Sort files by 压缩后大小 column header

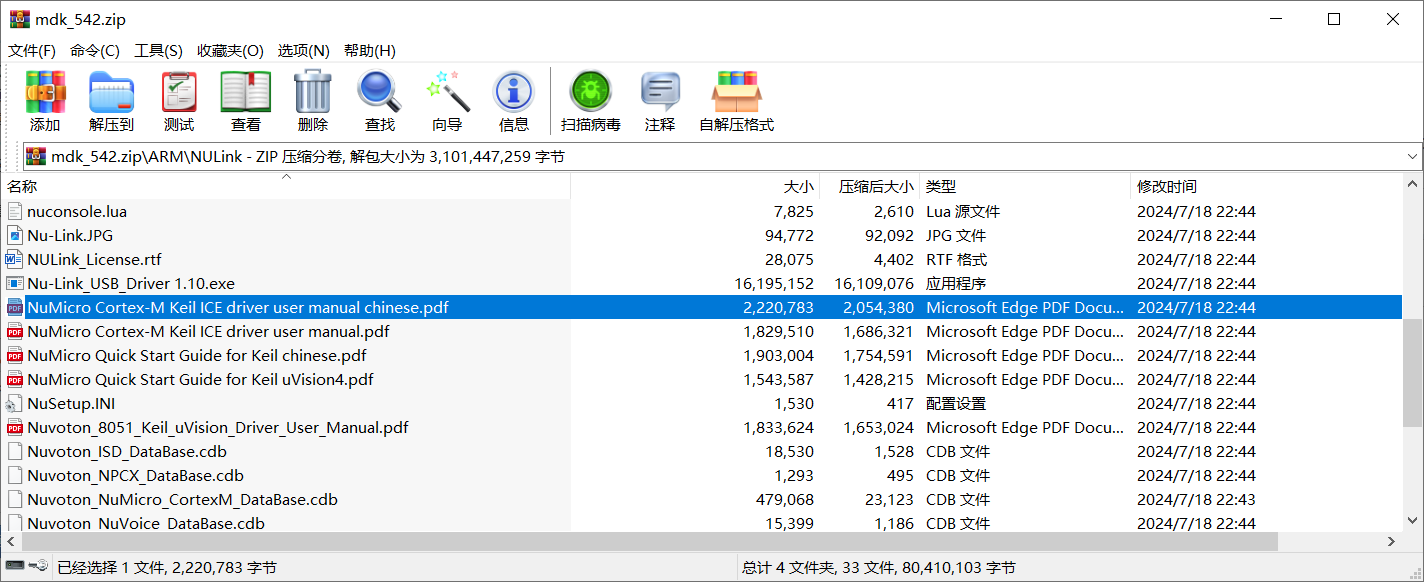[870, 186]
